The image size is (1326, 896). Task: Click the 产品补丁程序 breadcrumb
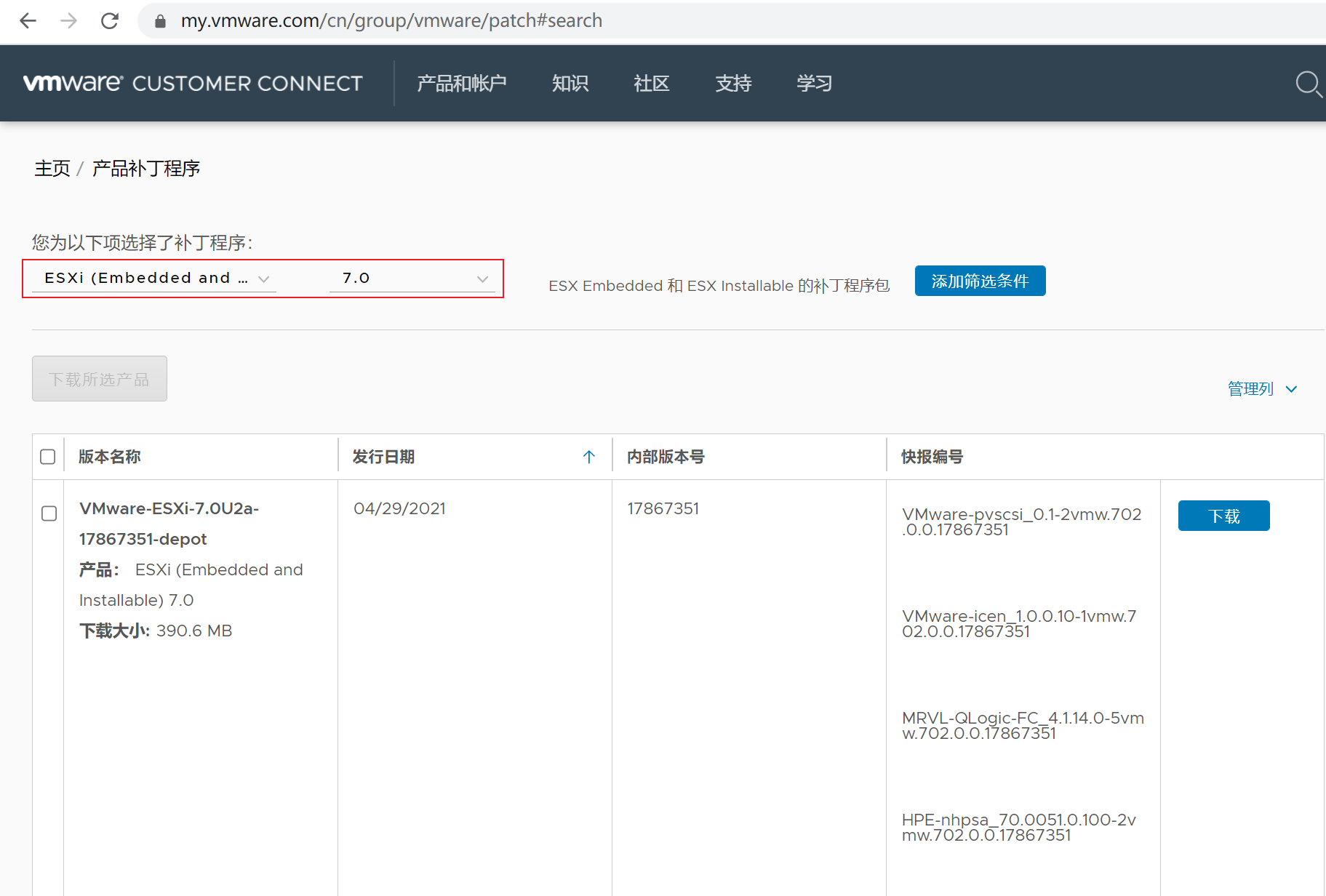[146, 168]
